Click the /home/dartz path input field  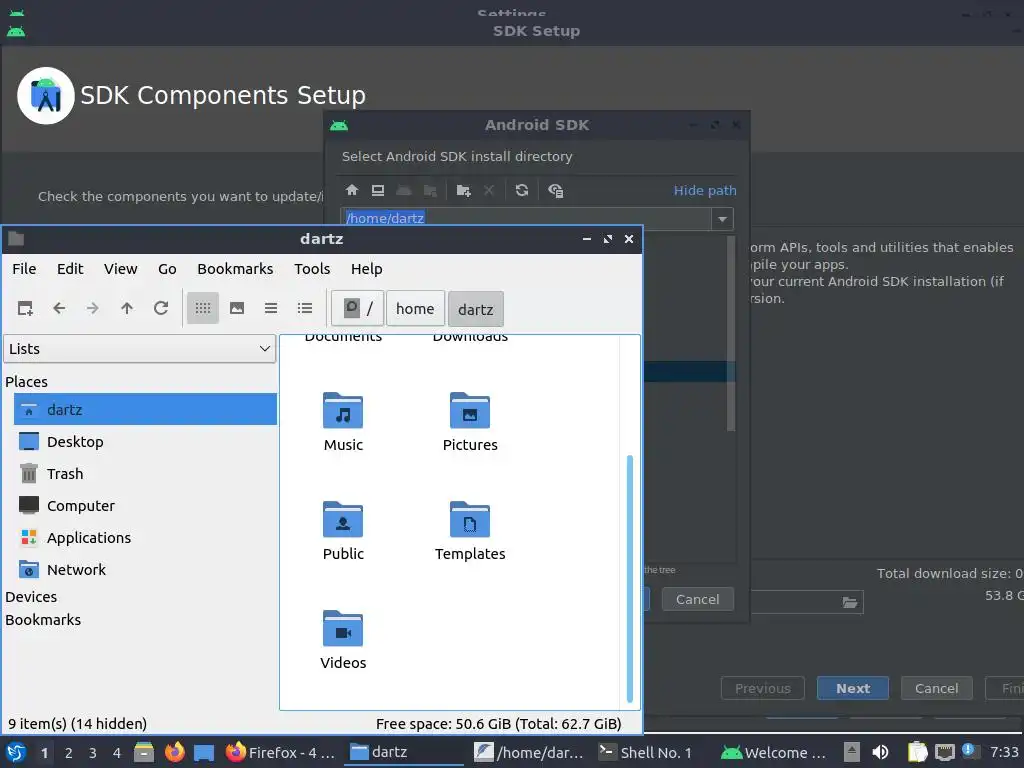coord(526,218)
